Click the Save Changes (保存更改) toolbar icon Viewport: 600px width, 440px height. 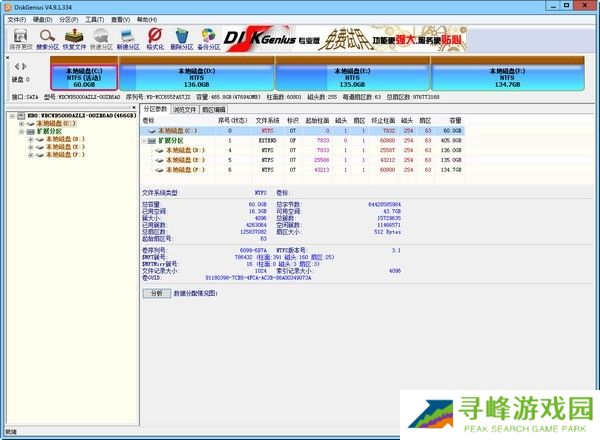point(19,37)
